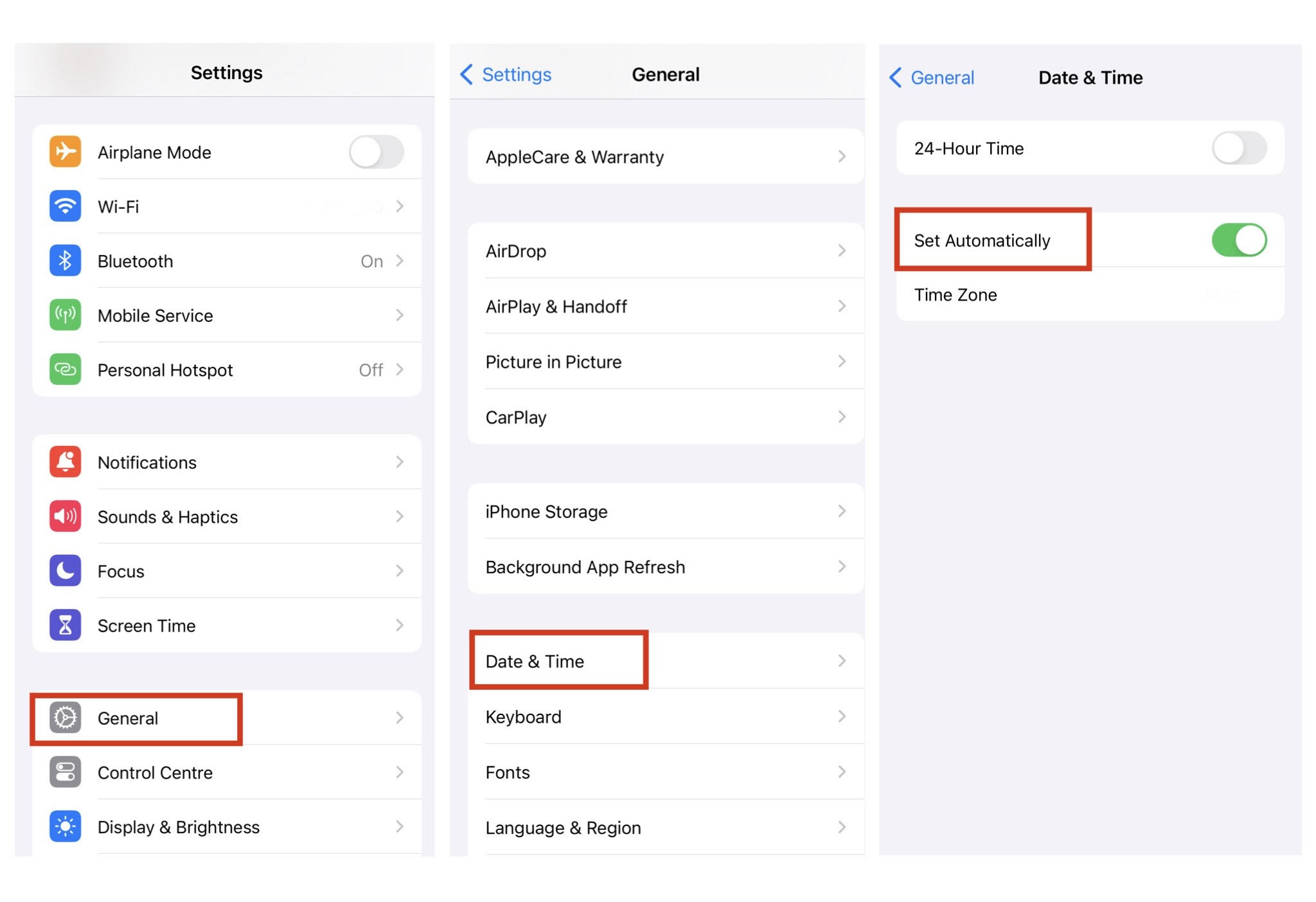Open AirDrop via its chevron arrow
Image resolution: width=1316 pixels, height=902 pixels.
click(841, 251)
